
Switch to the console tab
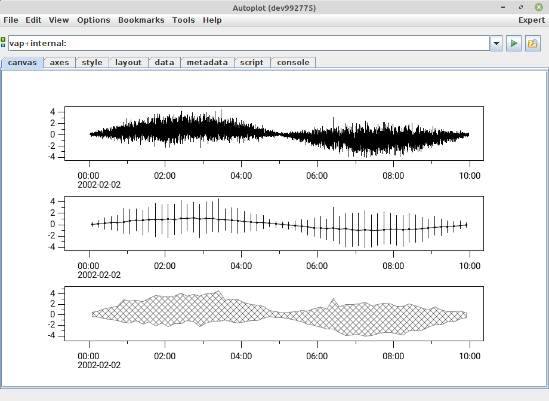(293, 62)
